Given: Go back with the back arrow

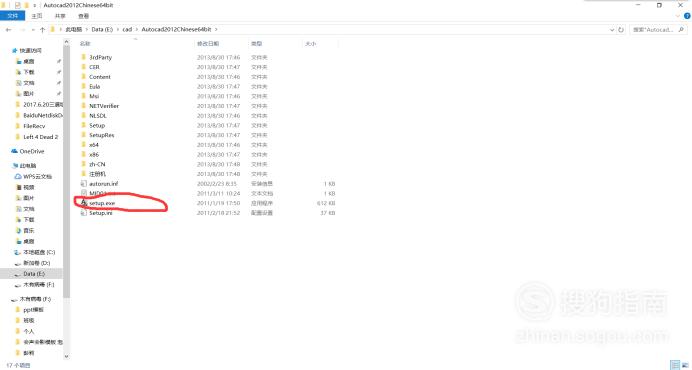Looking at the screenshot, I should tap(9, 30).
